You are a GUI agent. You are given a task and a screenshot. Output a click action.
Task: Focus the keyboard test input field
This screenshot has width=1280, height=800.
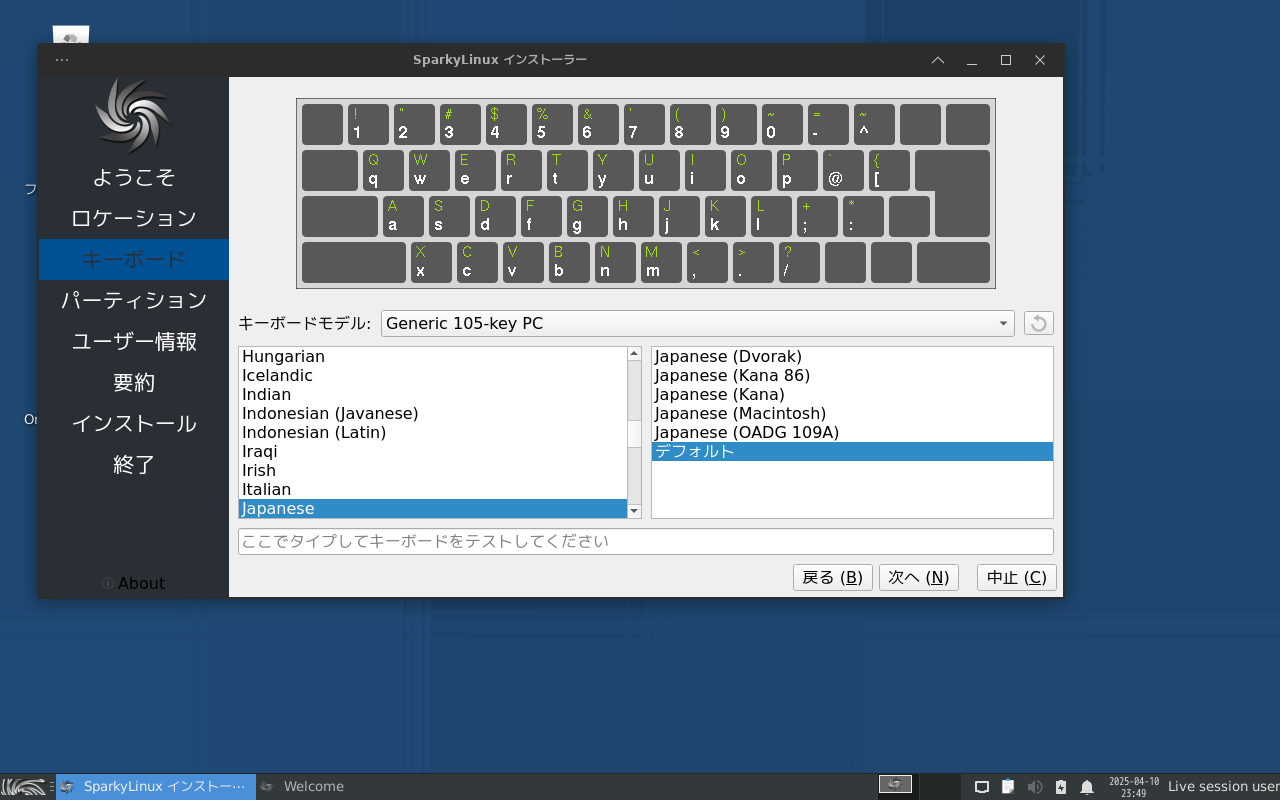point(646,542)
